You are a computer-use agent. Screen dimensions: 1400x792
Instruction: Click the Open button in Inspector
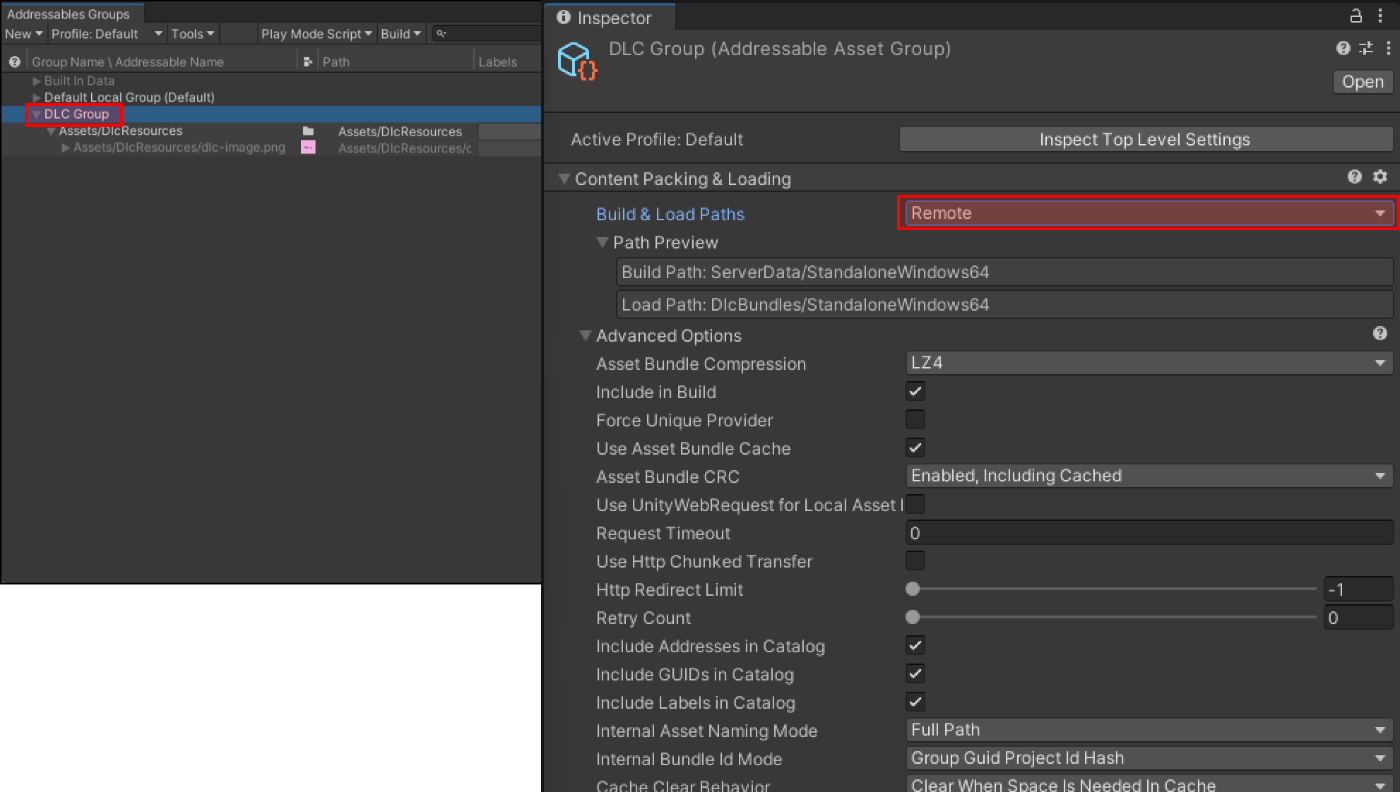(x=1363, y=82)
